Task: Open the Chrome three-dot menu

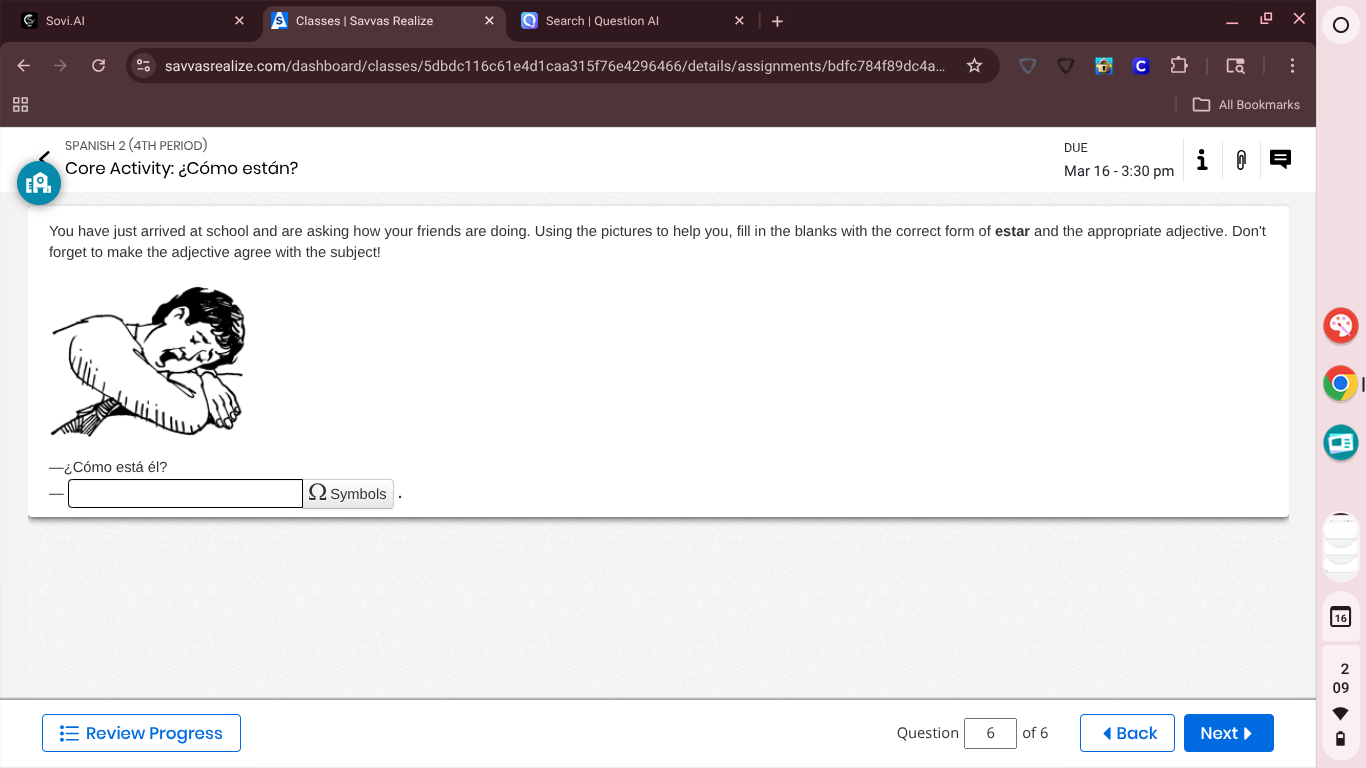Action: tap(1292, 65)
